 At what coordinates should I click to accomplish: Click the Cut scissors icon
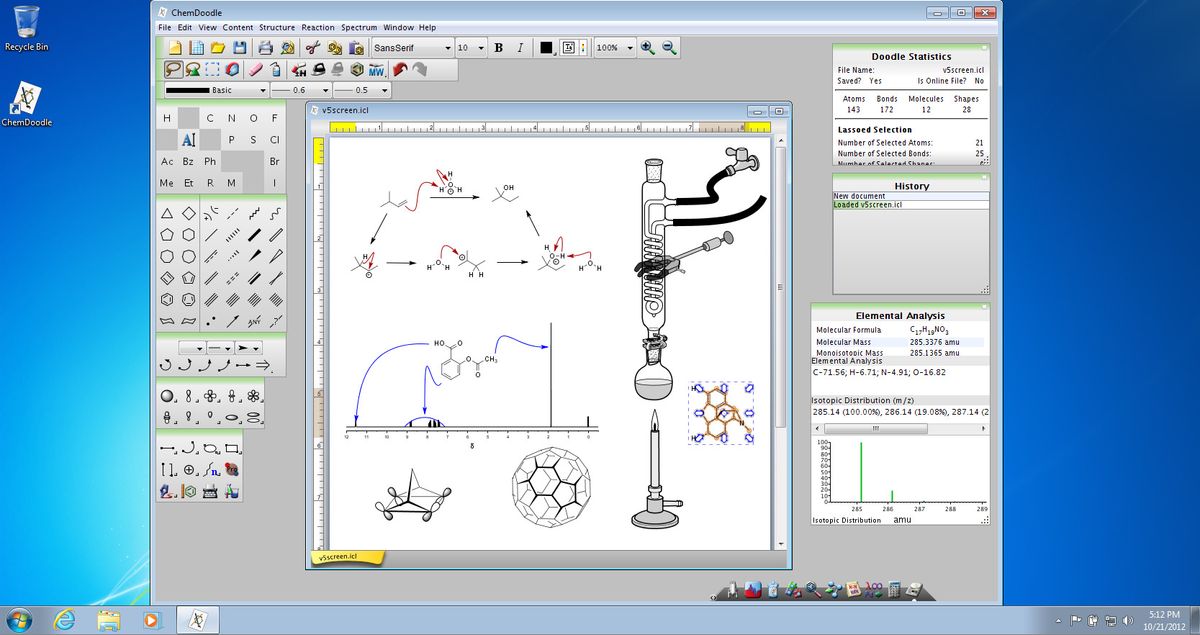click(x=311, y=49)
